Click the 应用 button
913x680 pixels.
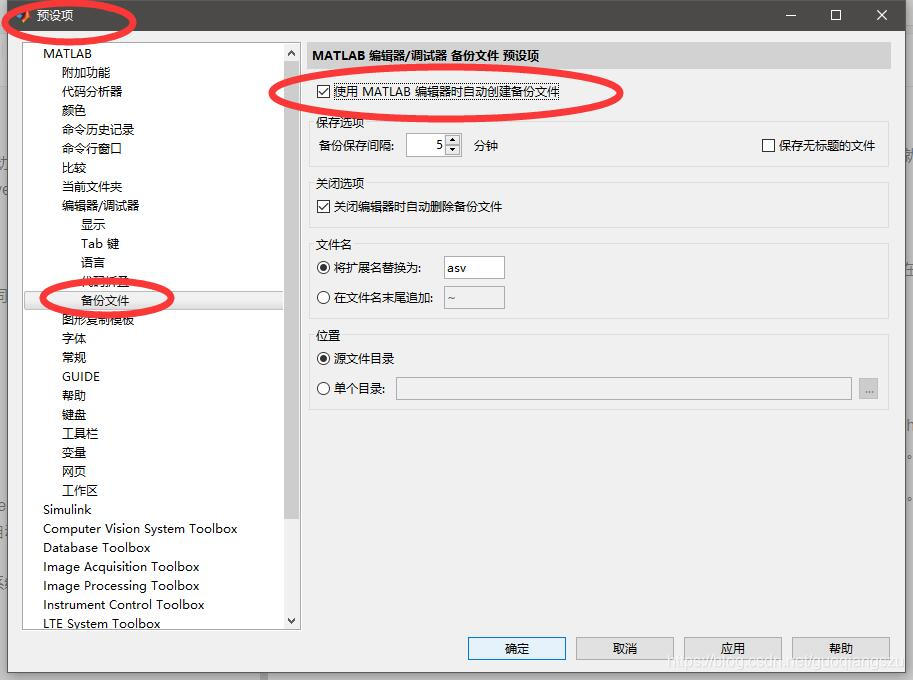[732, 649]
